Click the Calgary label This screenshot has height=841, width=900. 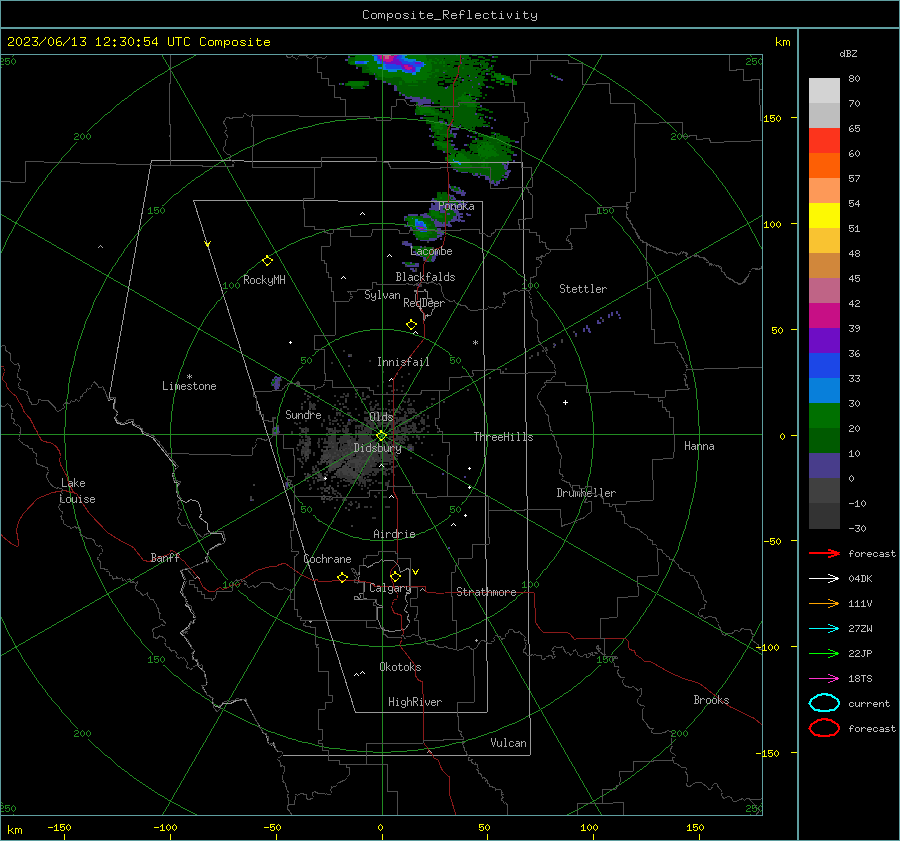[390, 588]
